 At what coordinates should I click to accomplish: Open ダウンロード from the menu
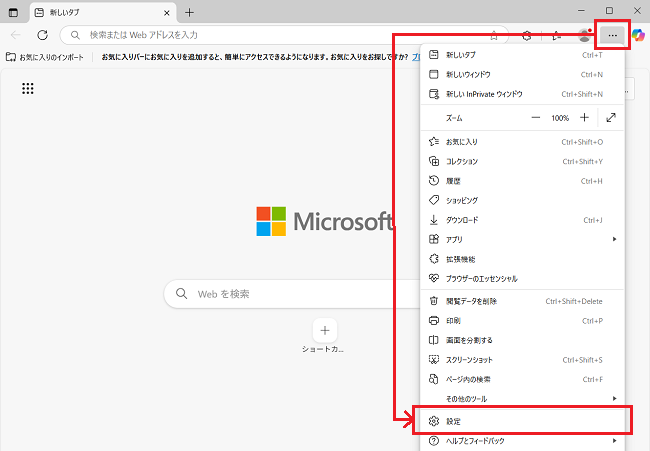point(520,220)
